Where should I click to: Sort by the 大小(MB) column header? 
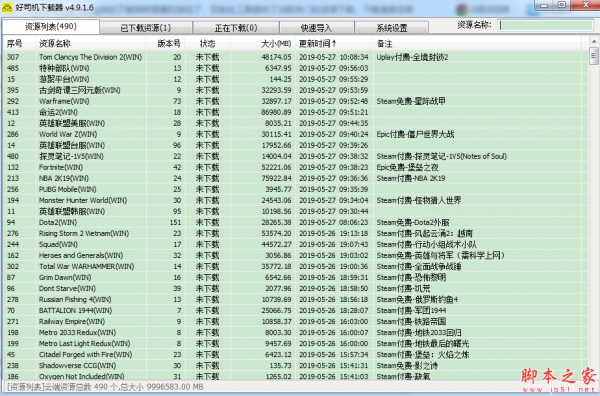(263, 44)
